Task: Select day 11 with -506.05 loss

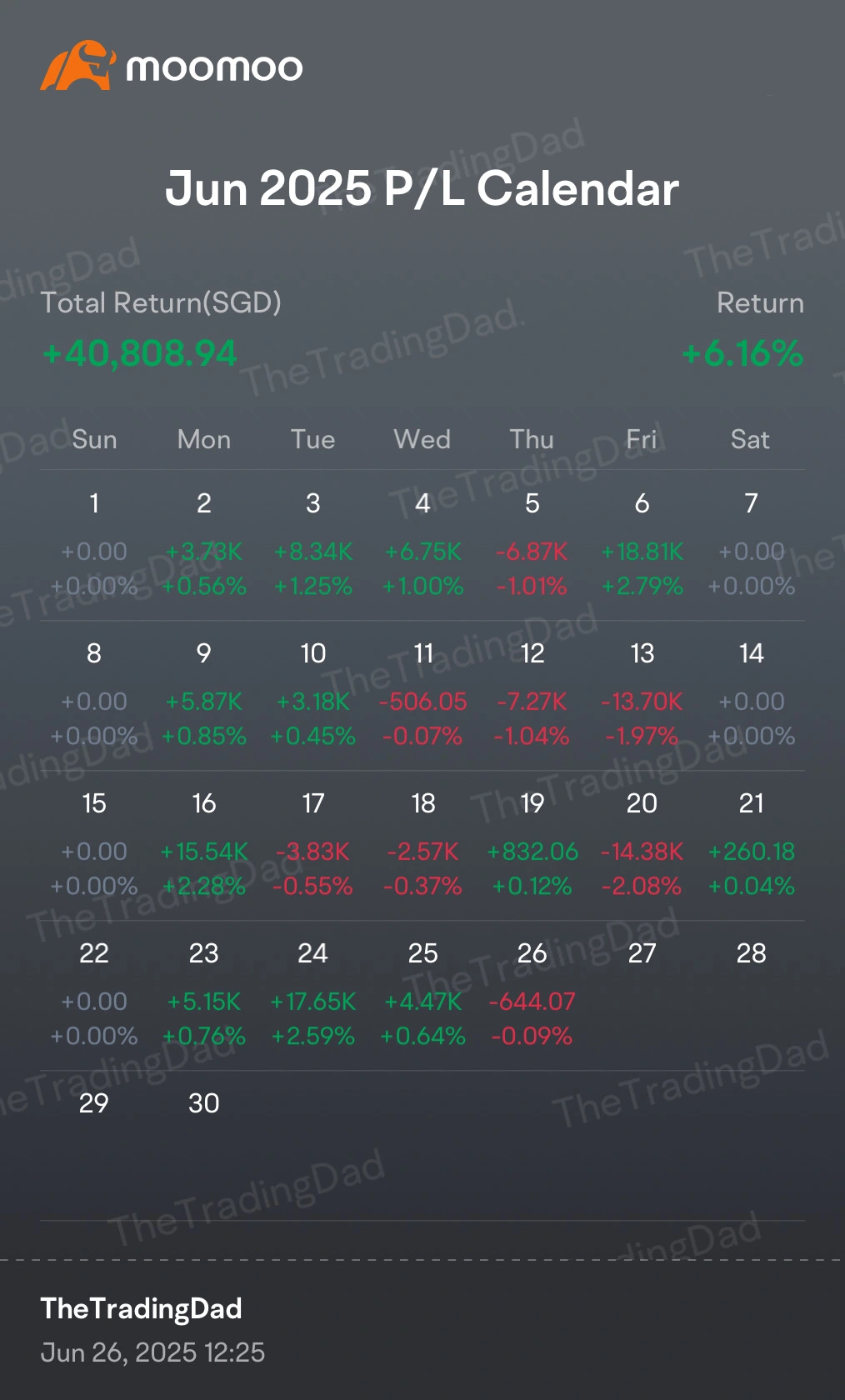Action: coord(423,695)
